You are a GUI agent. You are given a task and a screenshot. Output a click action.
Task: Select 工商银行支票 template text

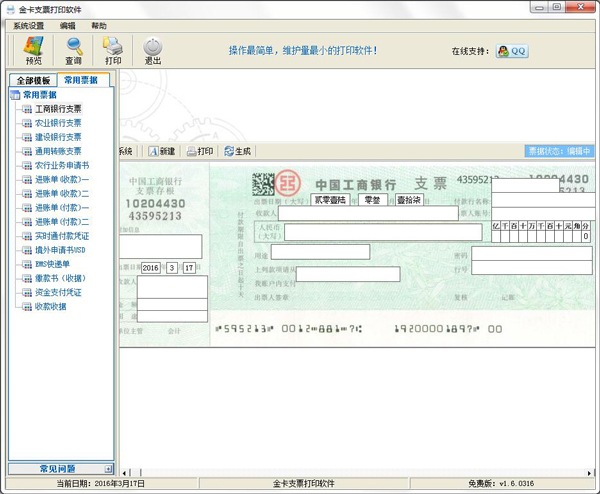pyautogui.click(x=58, y=109)
